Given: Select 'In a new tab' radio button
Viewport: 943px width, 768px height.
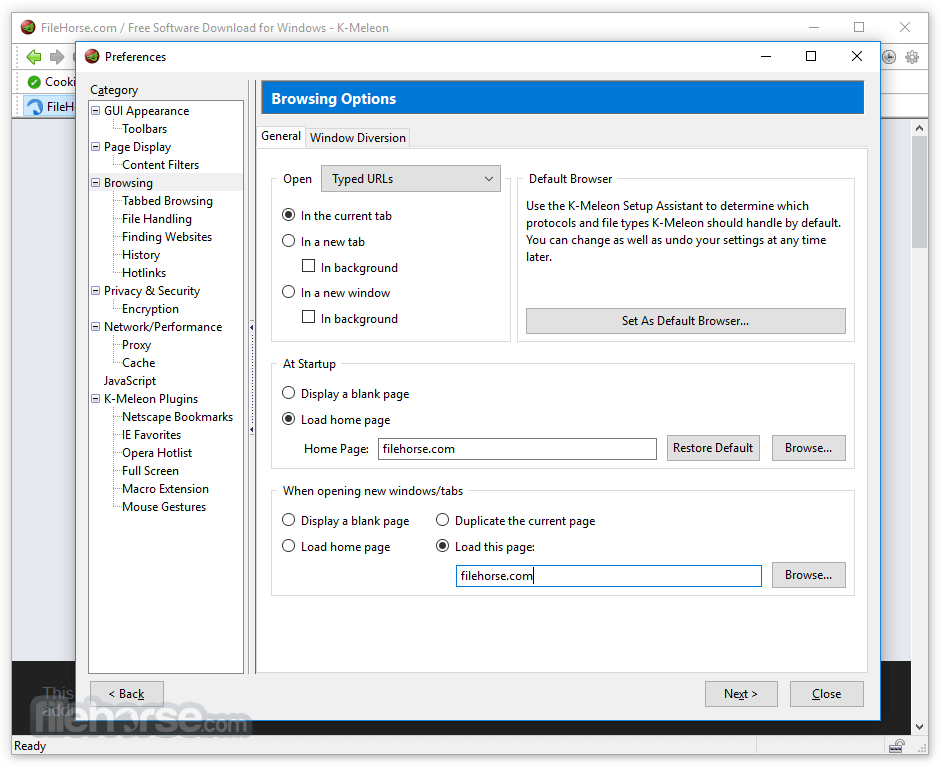Looking at the screenshot, I should pyautogui.click(x=289, y=241).
